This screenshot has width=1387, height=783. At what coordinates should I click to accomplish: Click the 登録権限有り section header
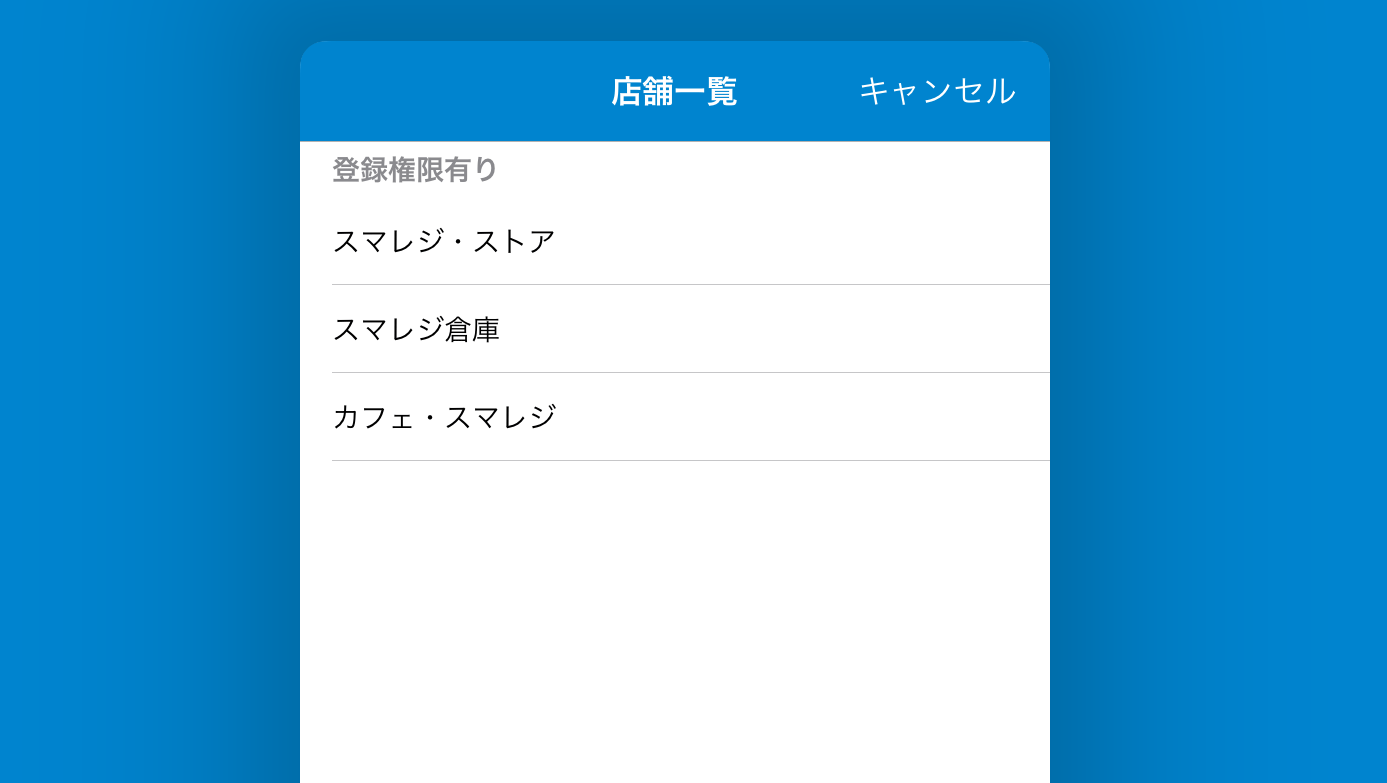coord(415,170)
